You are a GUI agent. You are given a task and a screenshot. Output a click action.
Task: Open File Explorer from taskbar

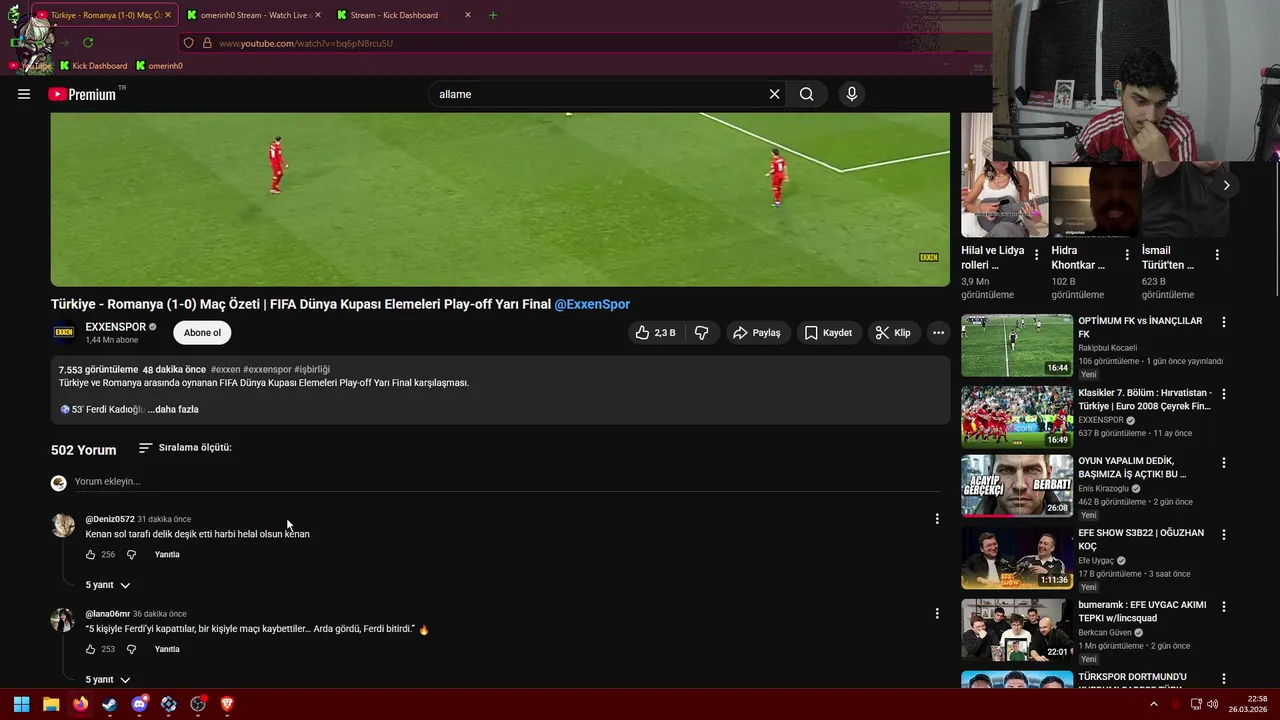51,704
